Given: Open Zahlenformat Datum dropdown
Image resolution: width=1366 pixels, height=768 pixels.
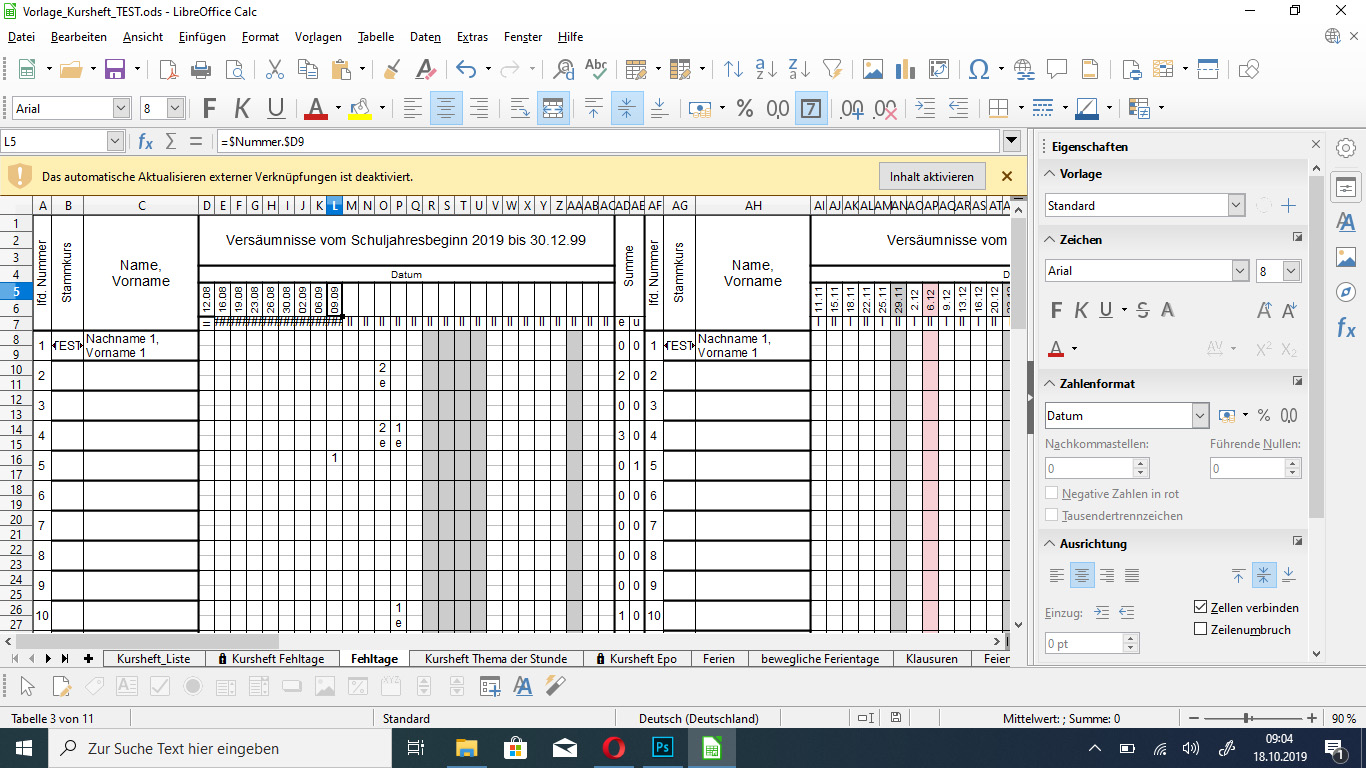Looking at the screenshot, I should pyautogui.click(x=1200, y=415).
